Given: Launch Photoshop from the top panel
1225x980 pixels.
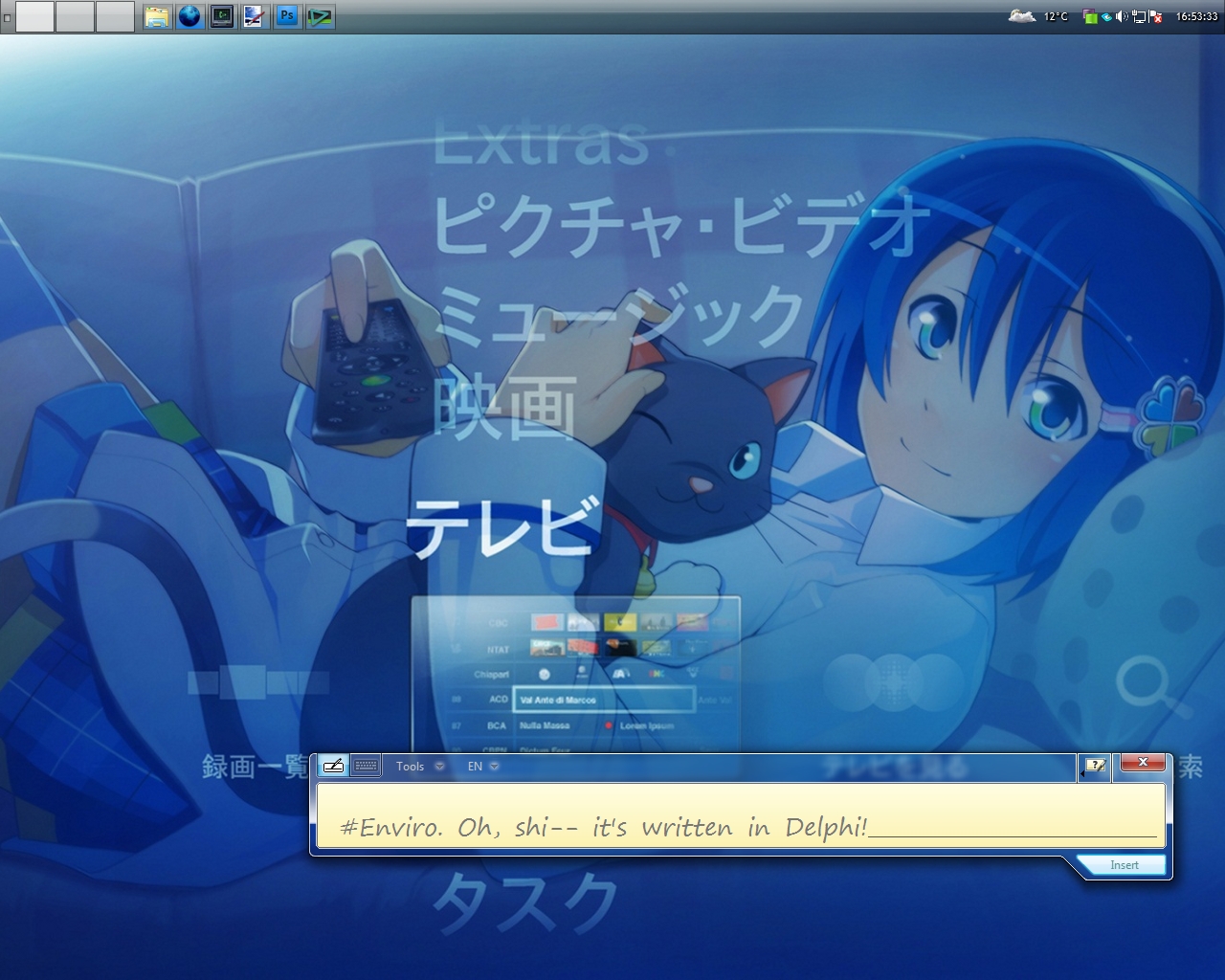Looking at the screenshot, I should (287, 16).
